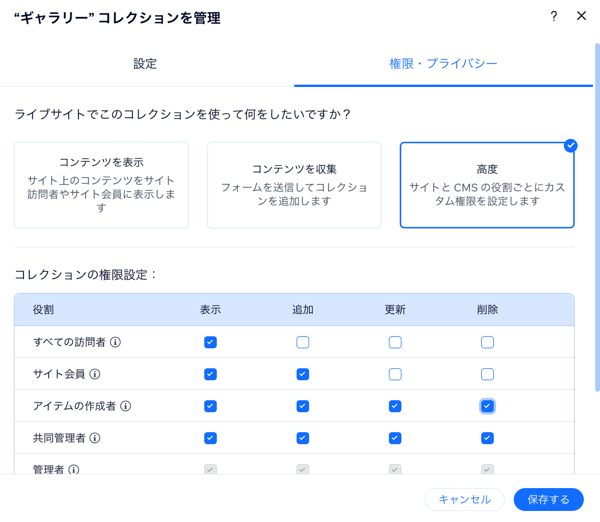Show info for サイト会員 role
This screenshot has width=600, height=522.
[95, 374]
